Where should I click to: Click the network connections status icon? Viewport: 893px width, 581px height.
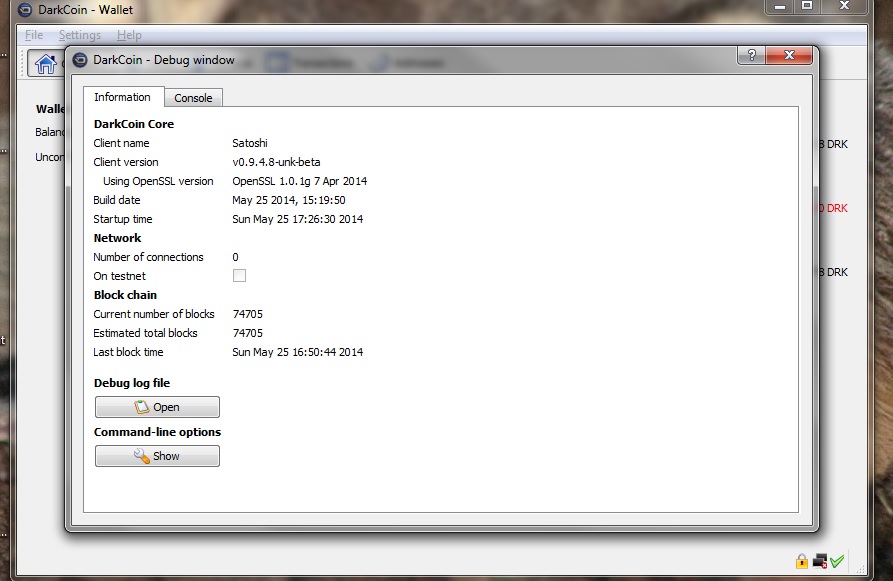820,562
